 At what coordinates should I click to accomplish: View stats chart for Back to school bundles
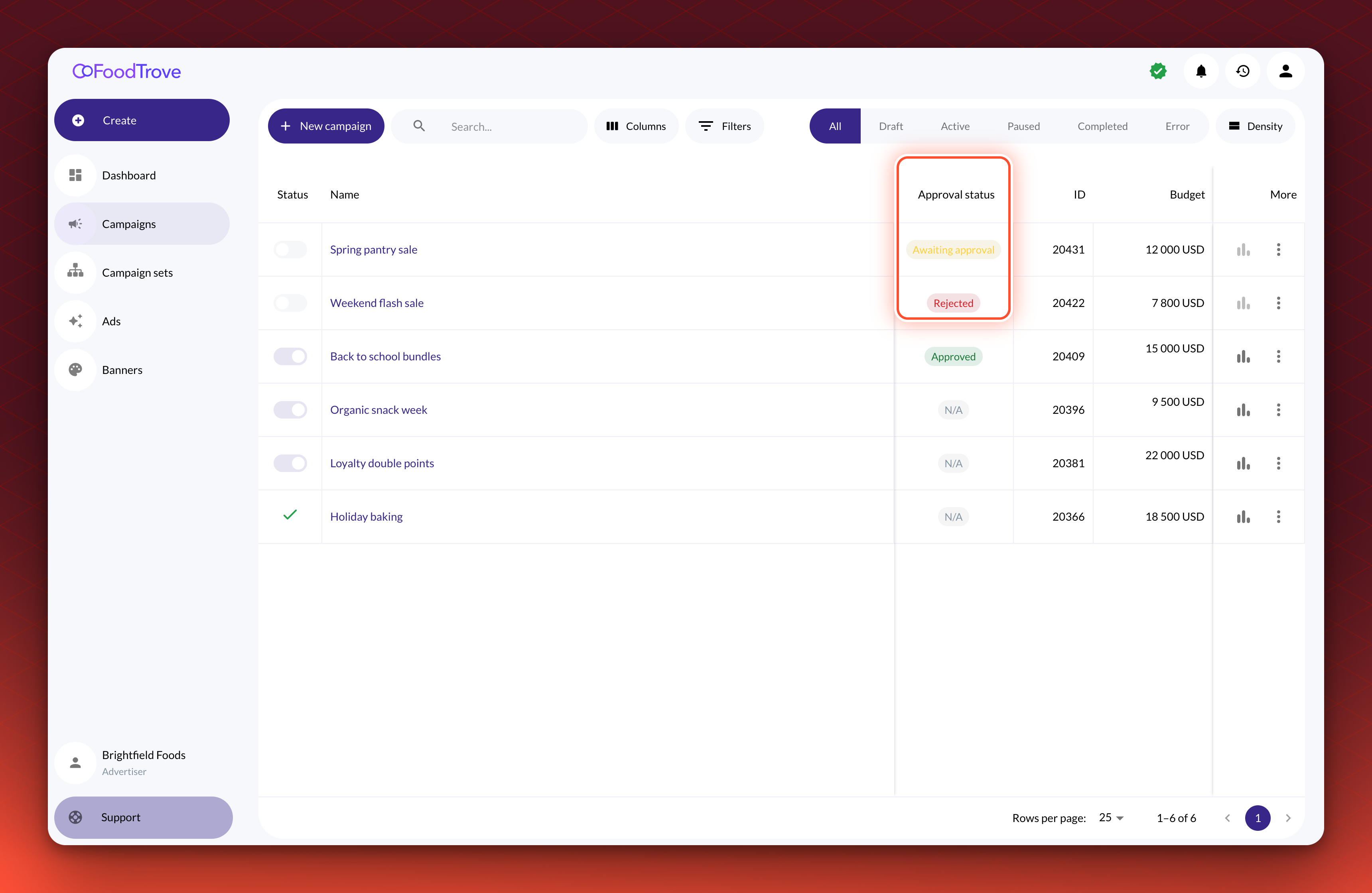click(x=1243, y=356)
